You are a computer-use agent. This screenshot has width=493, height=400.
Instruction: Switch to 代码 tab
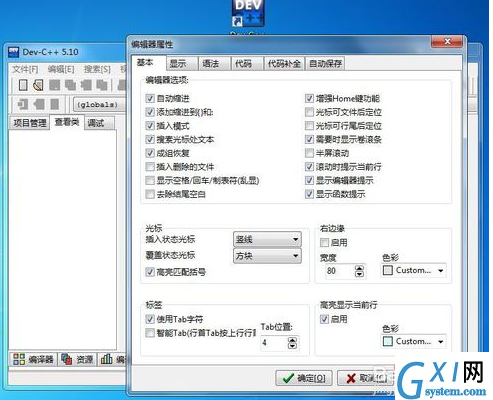coord(247,63)
